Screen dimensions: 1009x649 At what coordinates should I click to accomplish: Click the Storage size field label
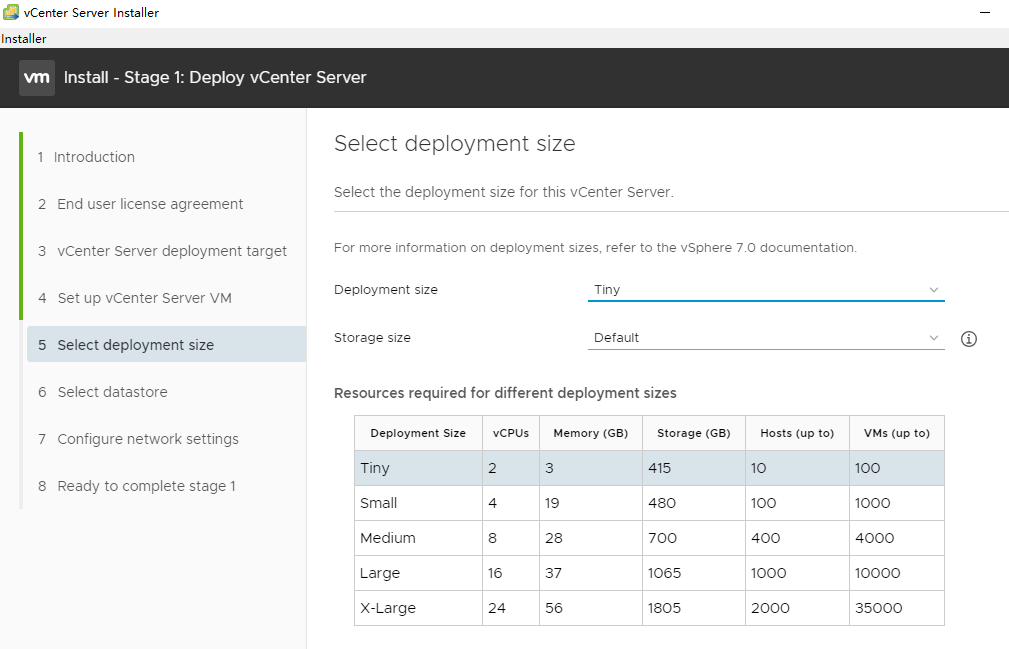372,338
